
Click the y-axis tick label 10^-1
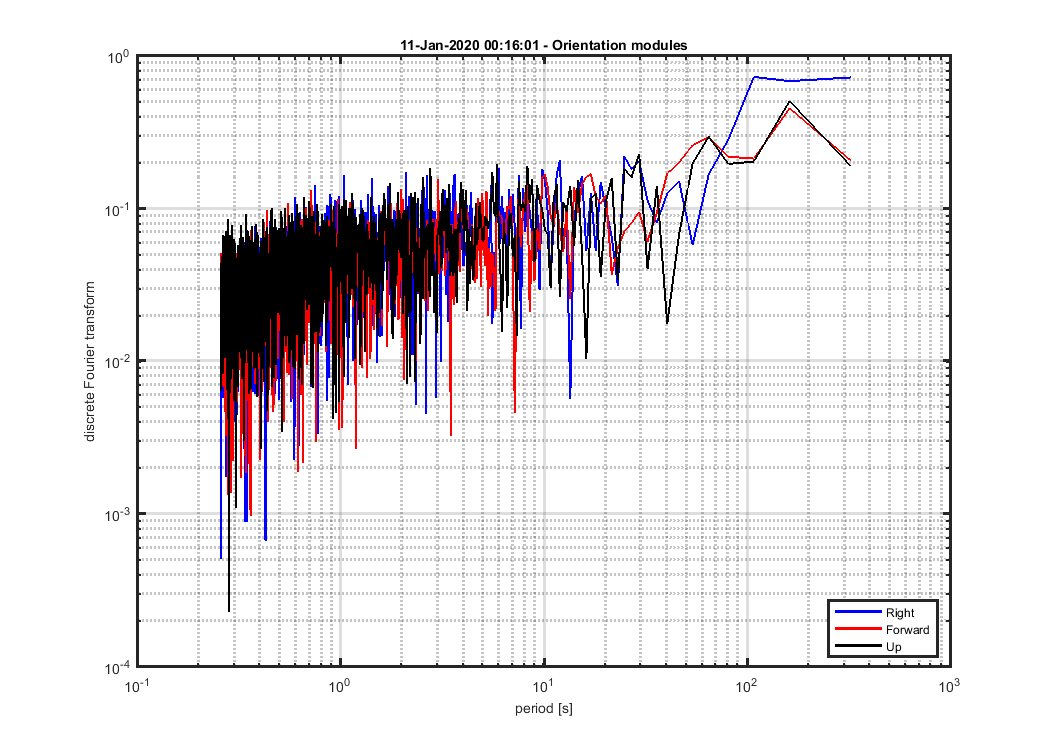click(x=118, y=210)
